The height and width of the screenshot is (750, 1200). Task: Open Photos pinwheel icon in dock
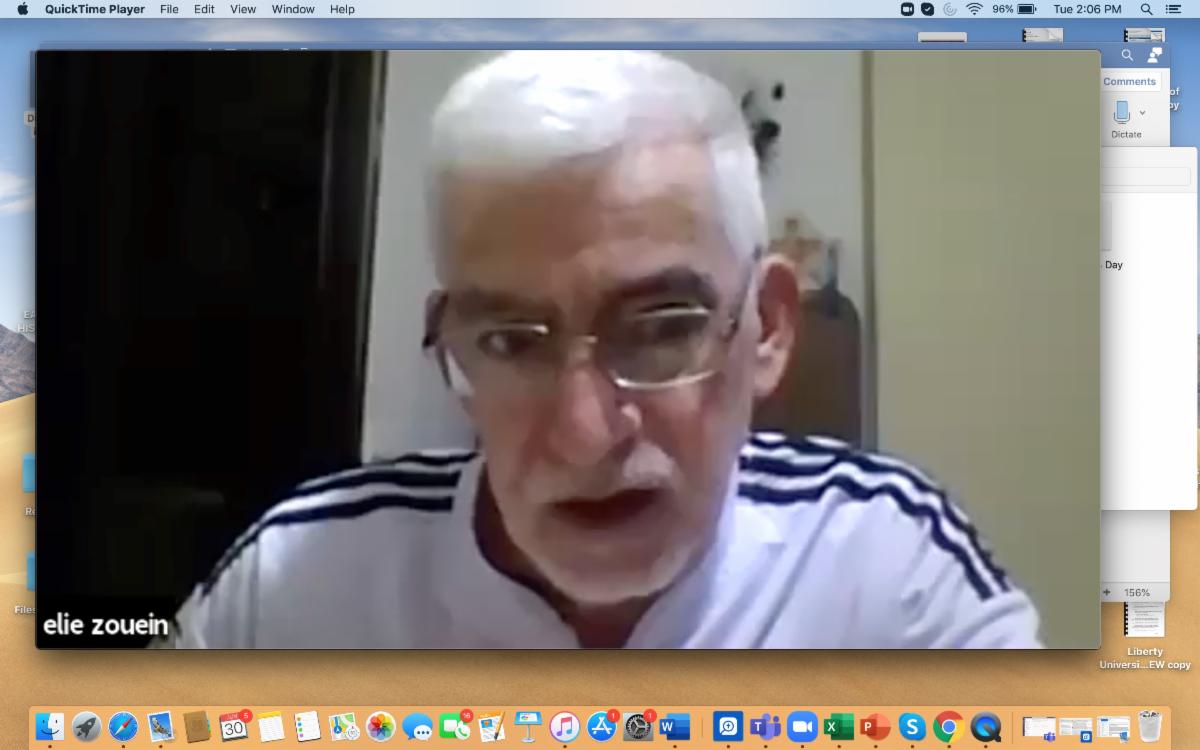pos(381,727)
